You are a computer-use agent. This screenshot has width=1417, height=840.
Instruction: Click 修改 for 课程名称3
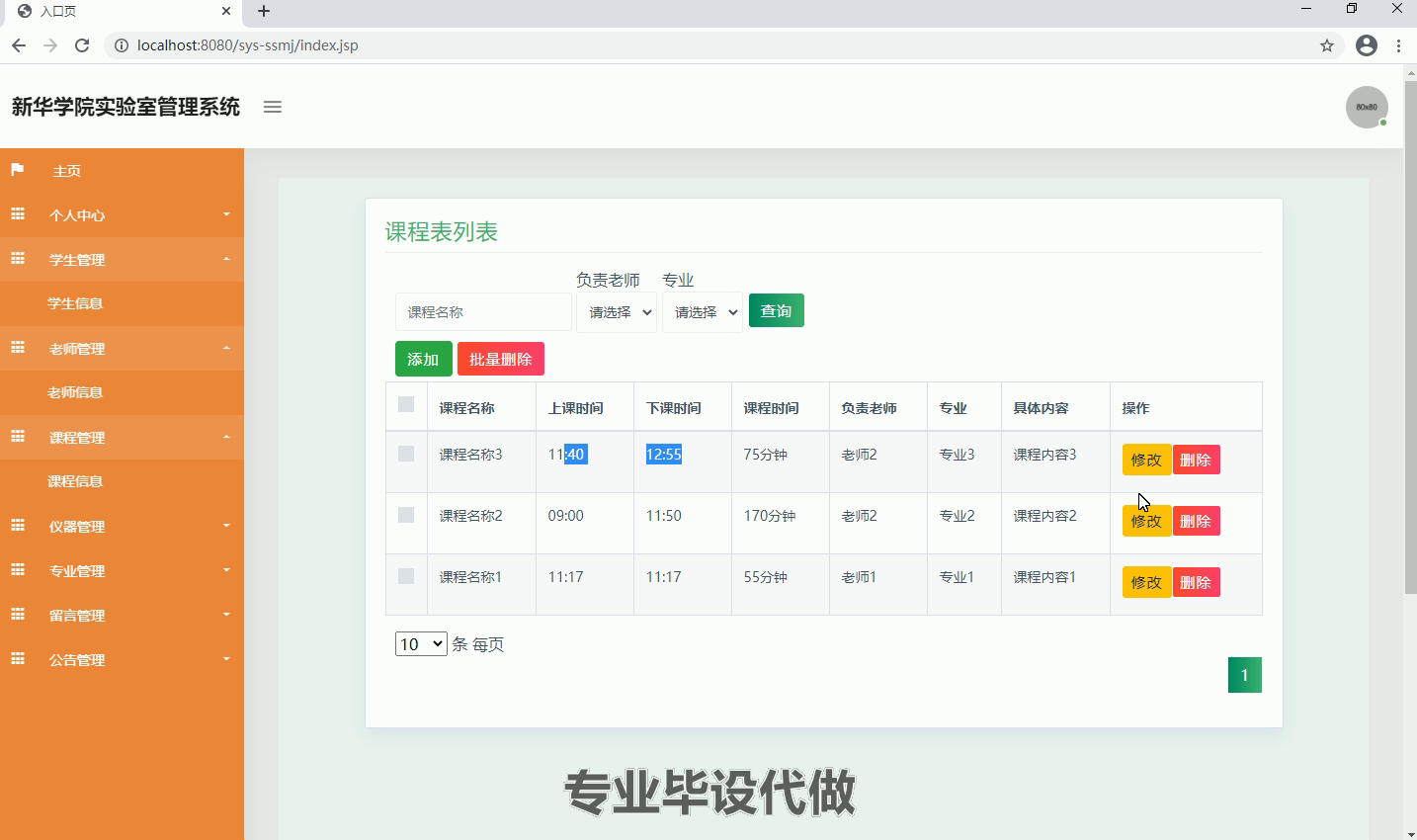(1146, 460)
